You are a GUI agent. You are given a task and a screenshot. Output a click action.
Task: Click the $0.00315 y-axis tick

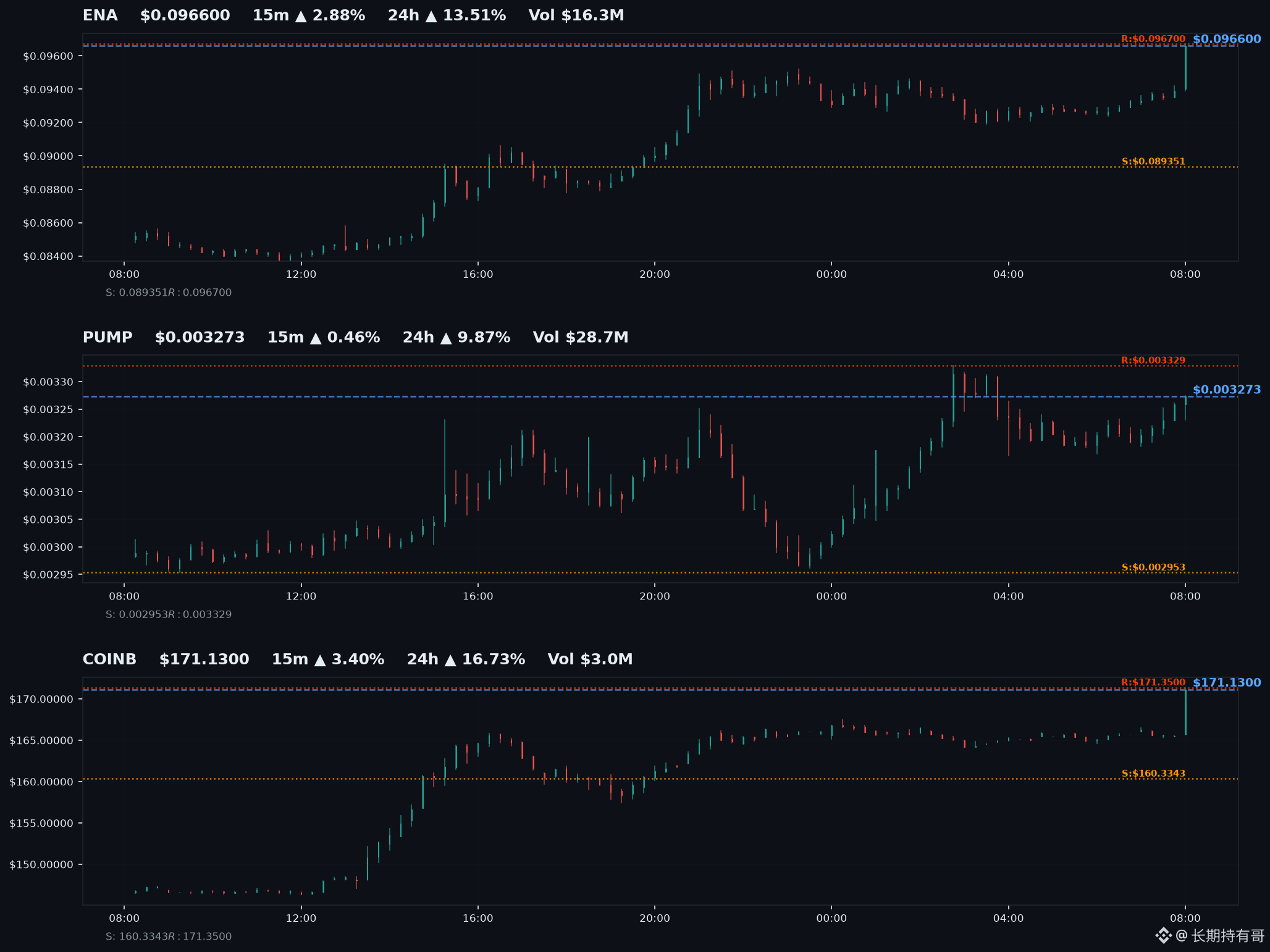point(48,465)
